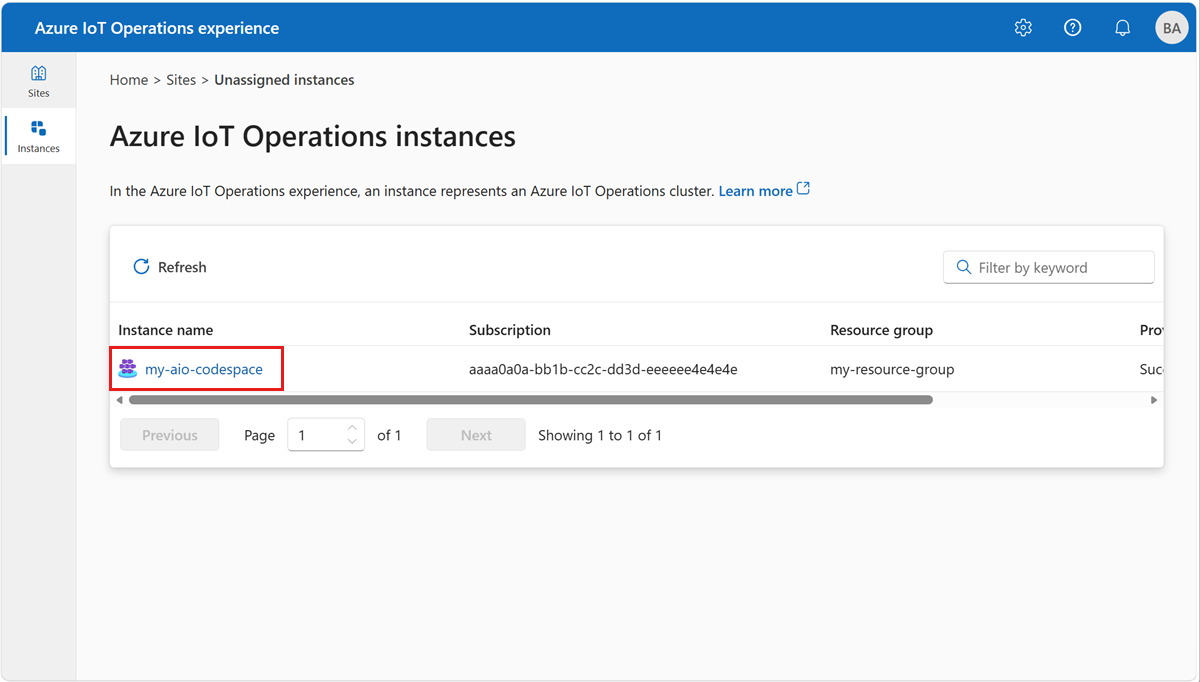The image size is (1200, 682).
Task: Open the help question mark icon
Action: click(1073, 28)
